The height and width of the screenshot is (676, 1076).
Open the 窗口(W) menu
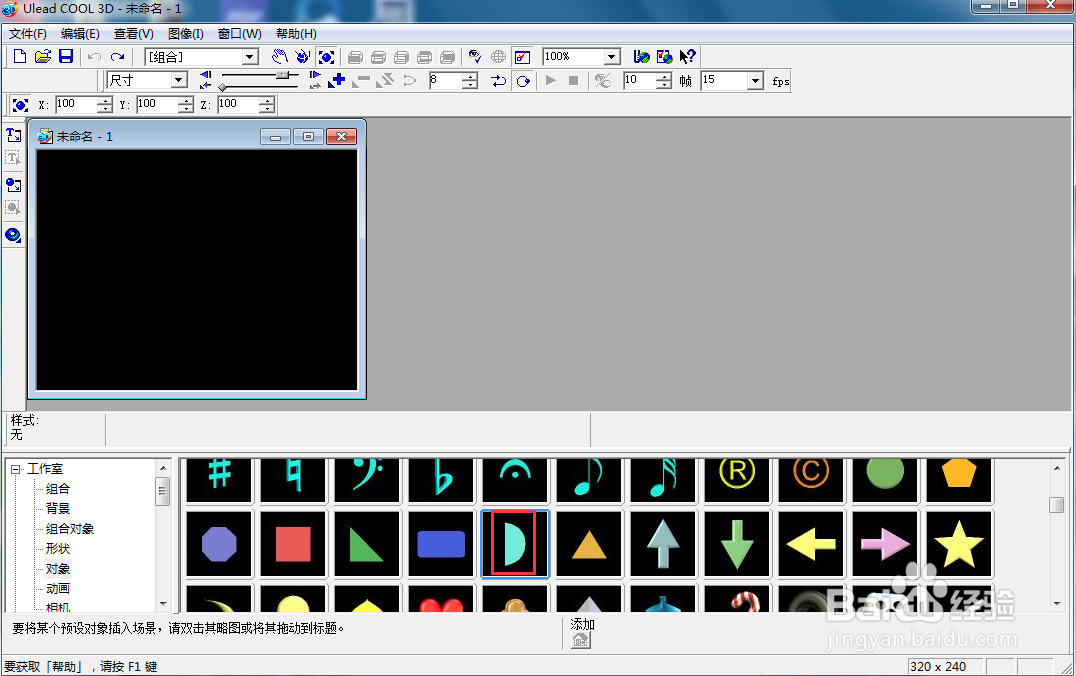(239, 34)
